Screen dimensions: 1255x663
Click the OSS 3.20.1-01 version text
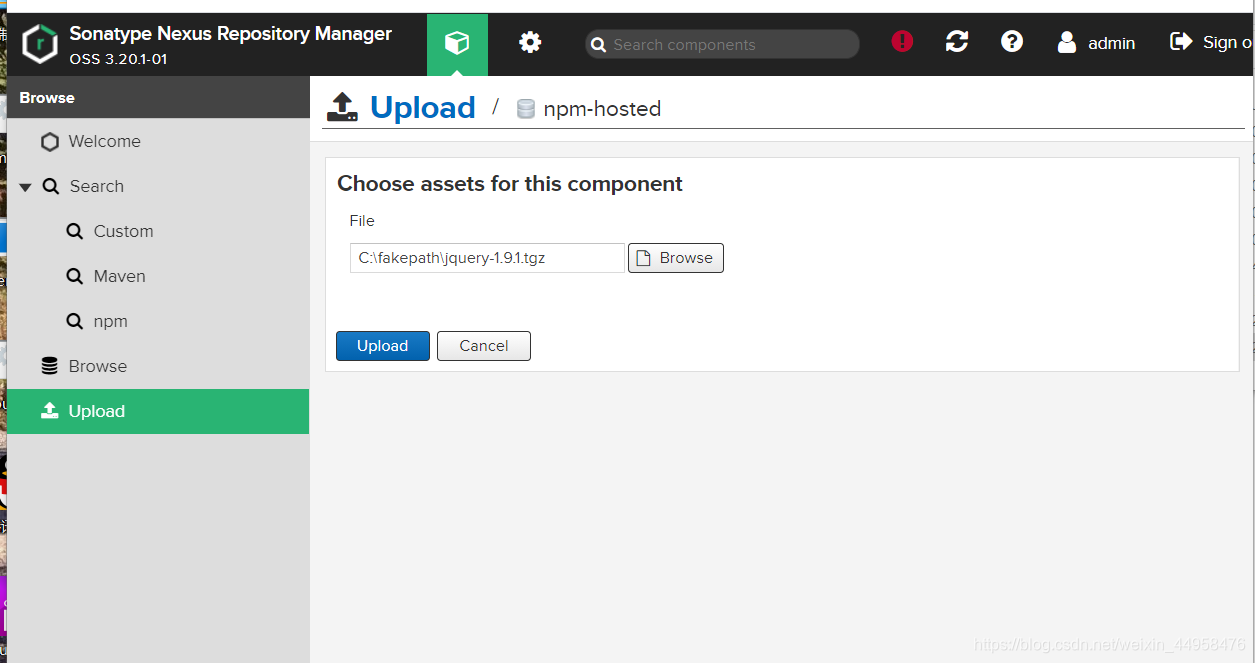tap(118, 59)
